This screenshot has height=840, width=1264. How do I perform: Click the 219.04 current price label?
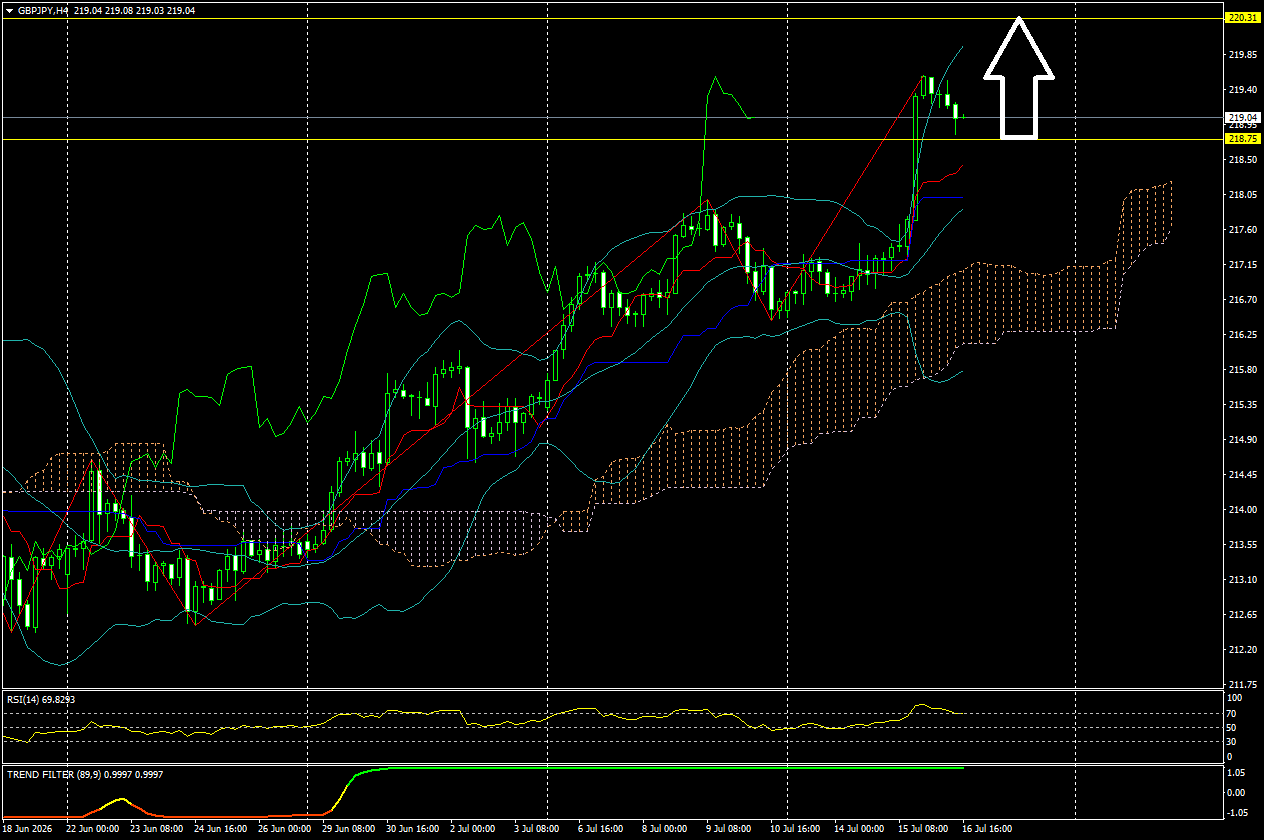(1242, 117)
